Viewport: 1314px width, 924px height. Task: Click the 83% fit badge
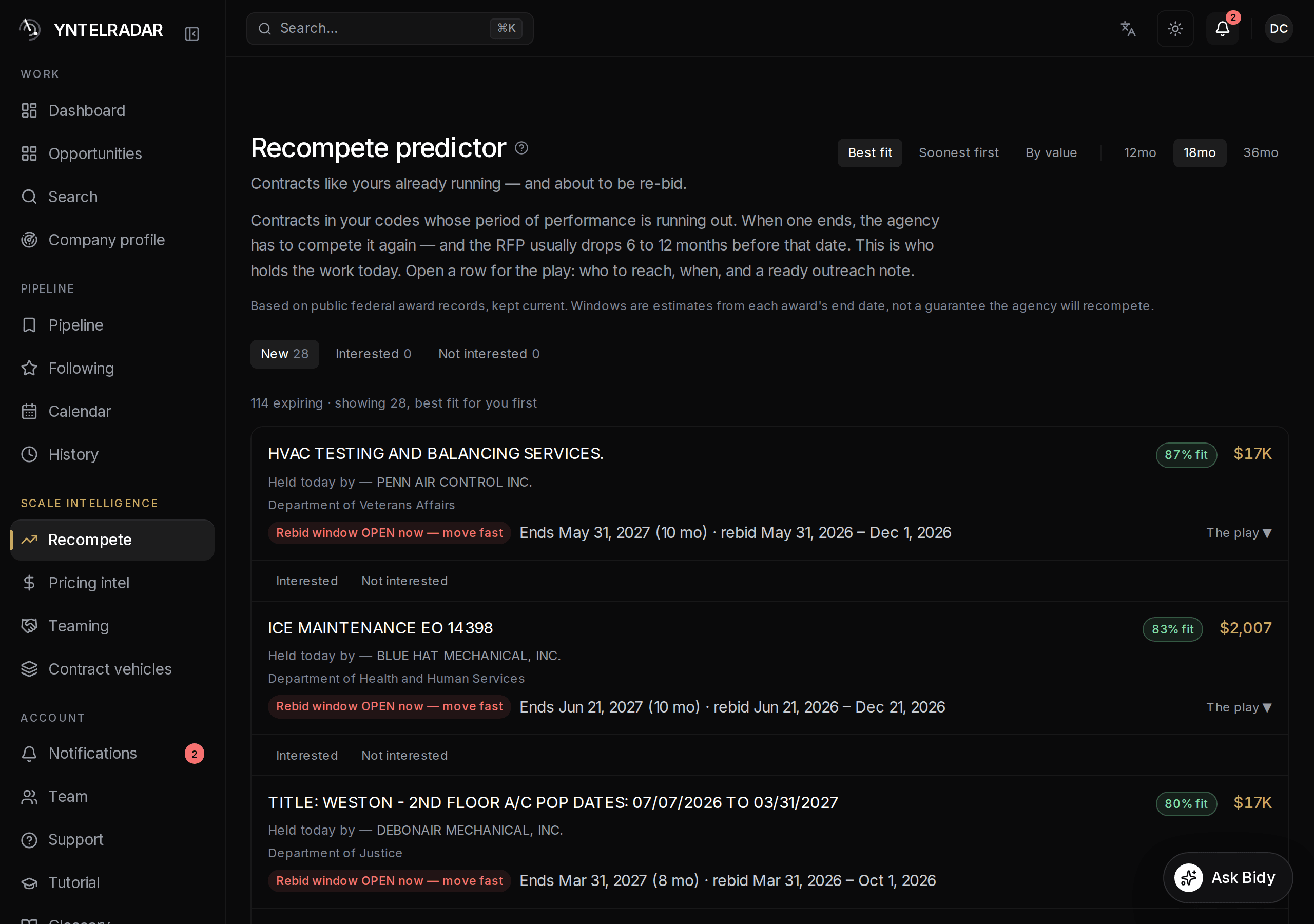click(x=1173, y=630)
